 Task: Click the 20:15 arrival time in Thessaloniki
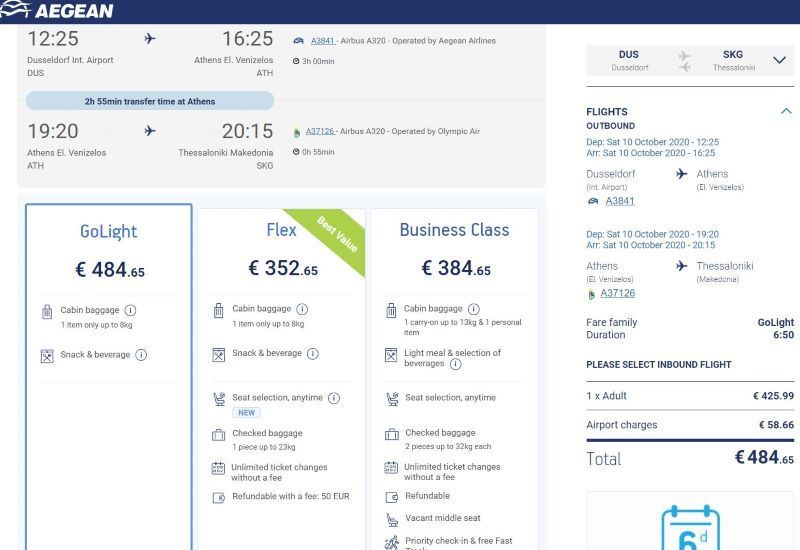(247, 131)
